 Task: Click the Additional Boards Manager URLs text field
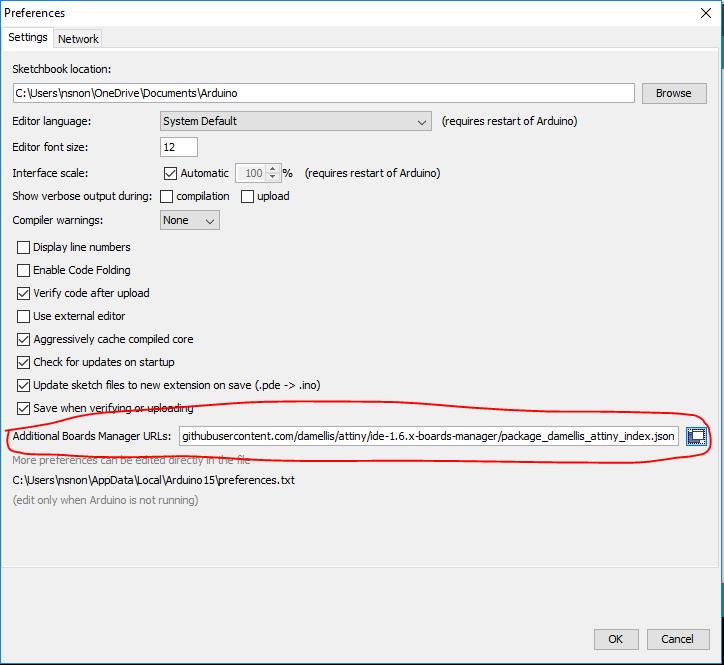click(x=428, y=436)
